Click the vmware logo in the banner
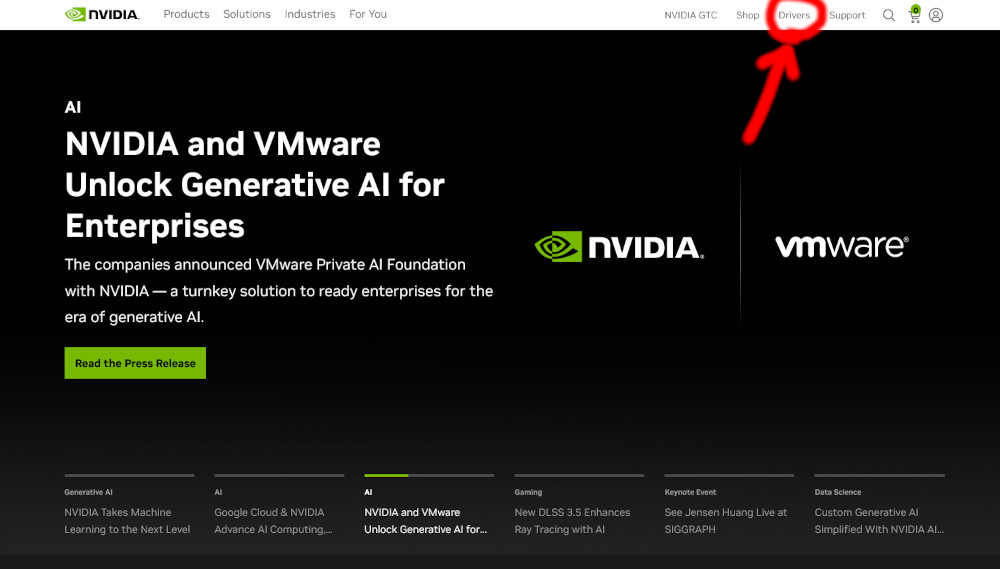The width and height of the screenshot is (1000, 569). [842, 246]
